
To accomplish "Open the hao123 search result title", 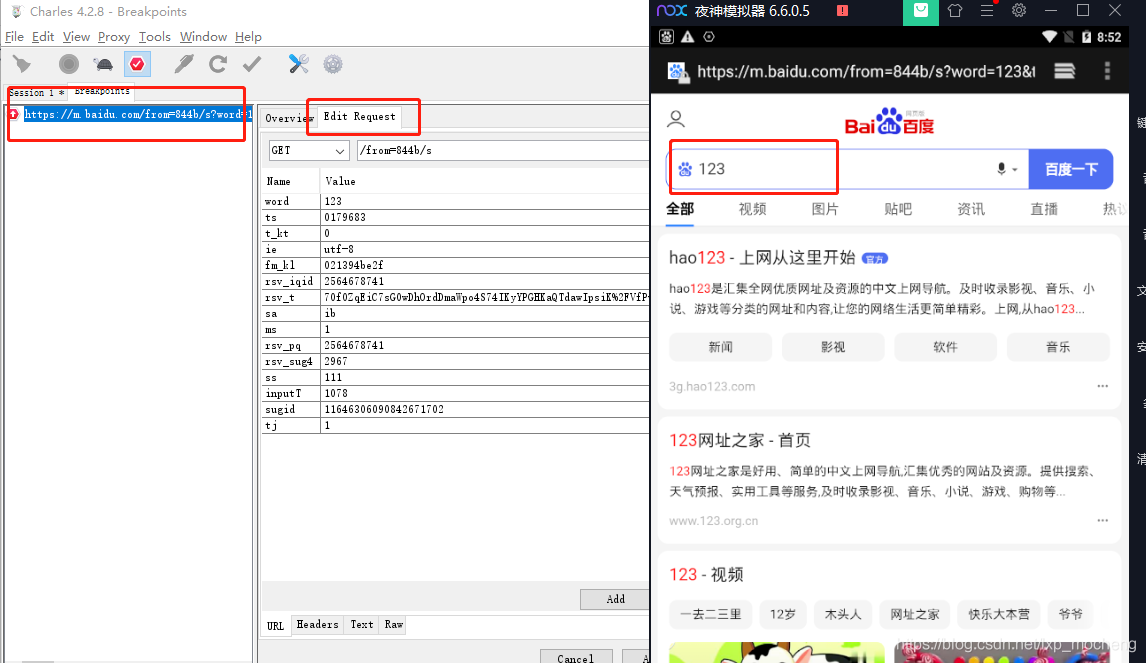I will click(762, 257).
